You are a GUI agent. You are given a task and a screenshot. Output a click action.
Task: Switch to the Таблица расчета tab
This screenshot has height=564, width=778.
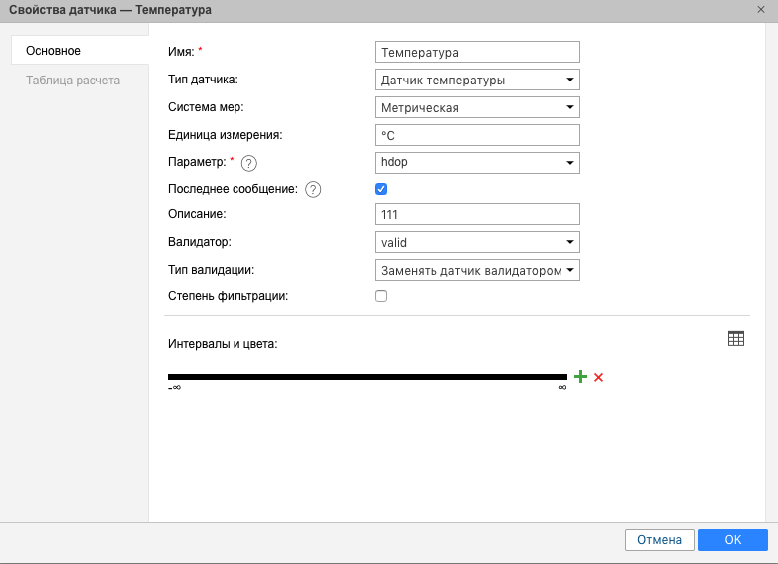(73, 80)
